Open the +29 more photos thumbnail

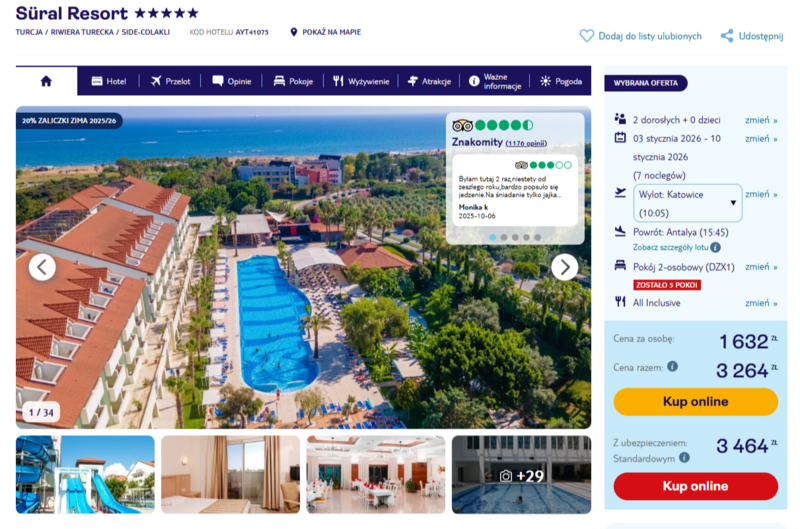click(x=521, y=474)
